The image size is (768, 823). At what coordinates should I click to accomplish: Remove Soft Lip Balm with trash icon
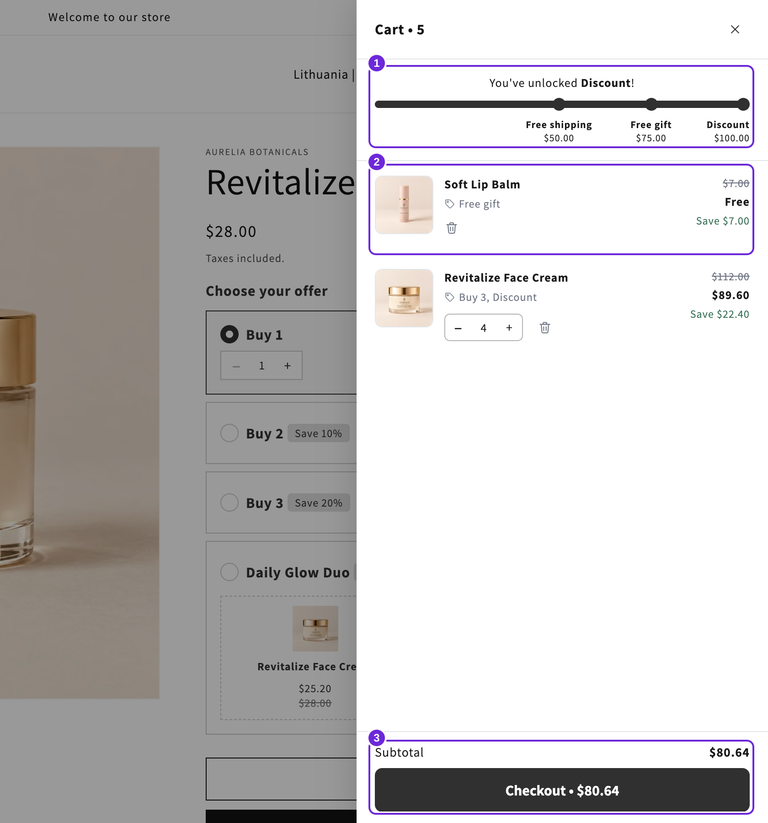click(x=451, y=228)
